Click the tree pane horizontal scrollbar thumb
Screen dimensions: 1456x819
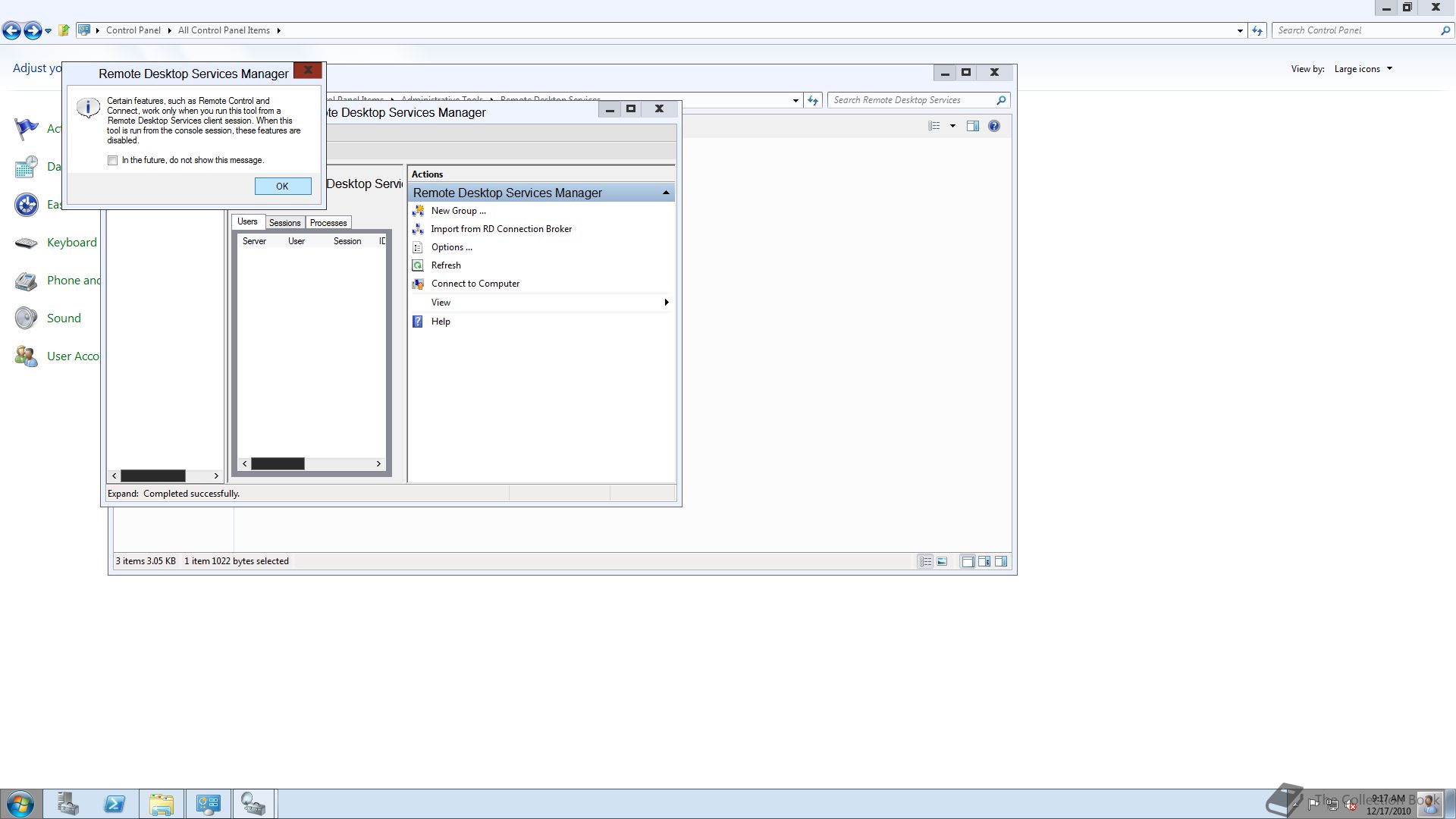[x=152, y=476]
